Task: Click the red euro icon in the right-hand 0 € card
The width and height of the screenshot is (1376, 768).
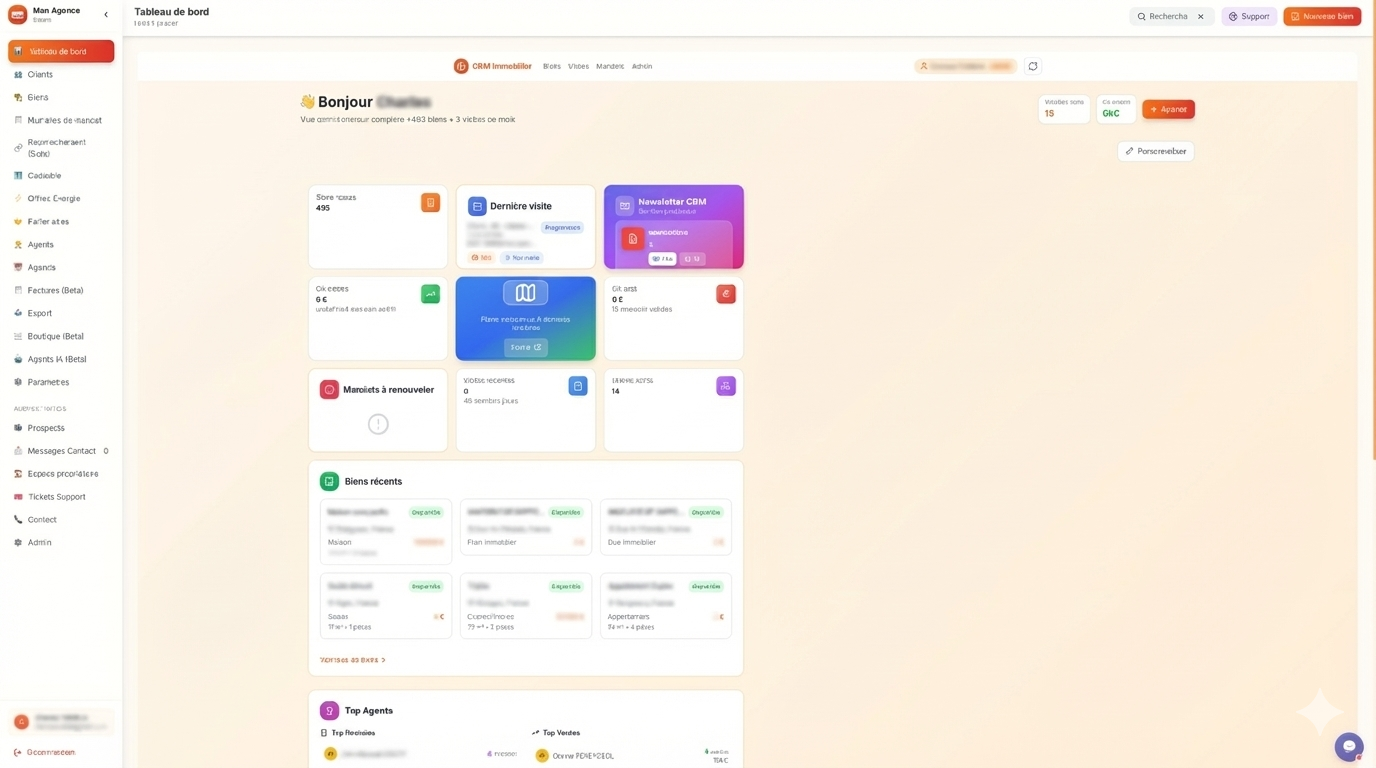Action: pyautogui.click(x=726, y=294)
